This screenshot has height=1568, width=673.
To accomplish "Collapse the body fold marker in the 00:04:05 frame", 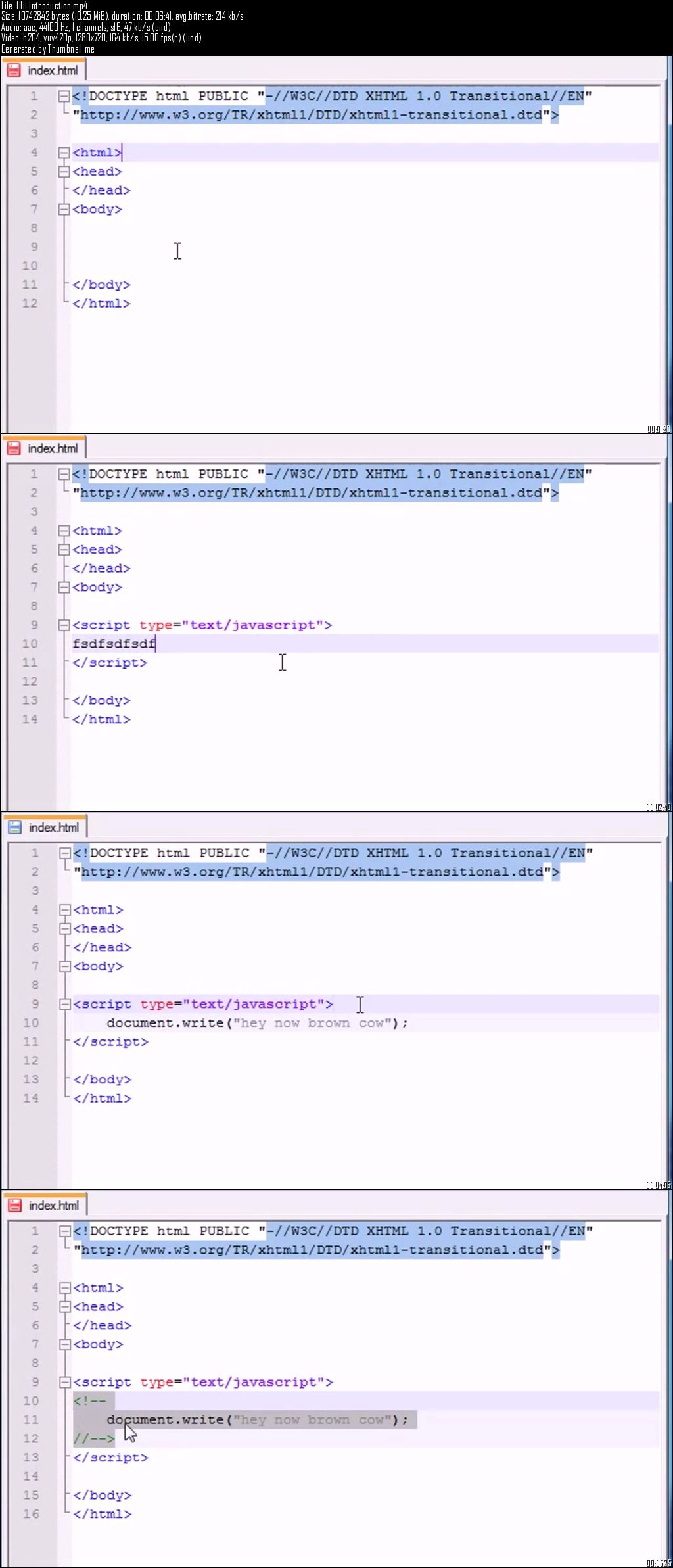I will click(64, 966).
